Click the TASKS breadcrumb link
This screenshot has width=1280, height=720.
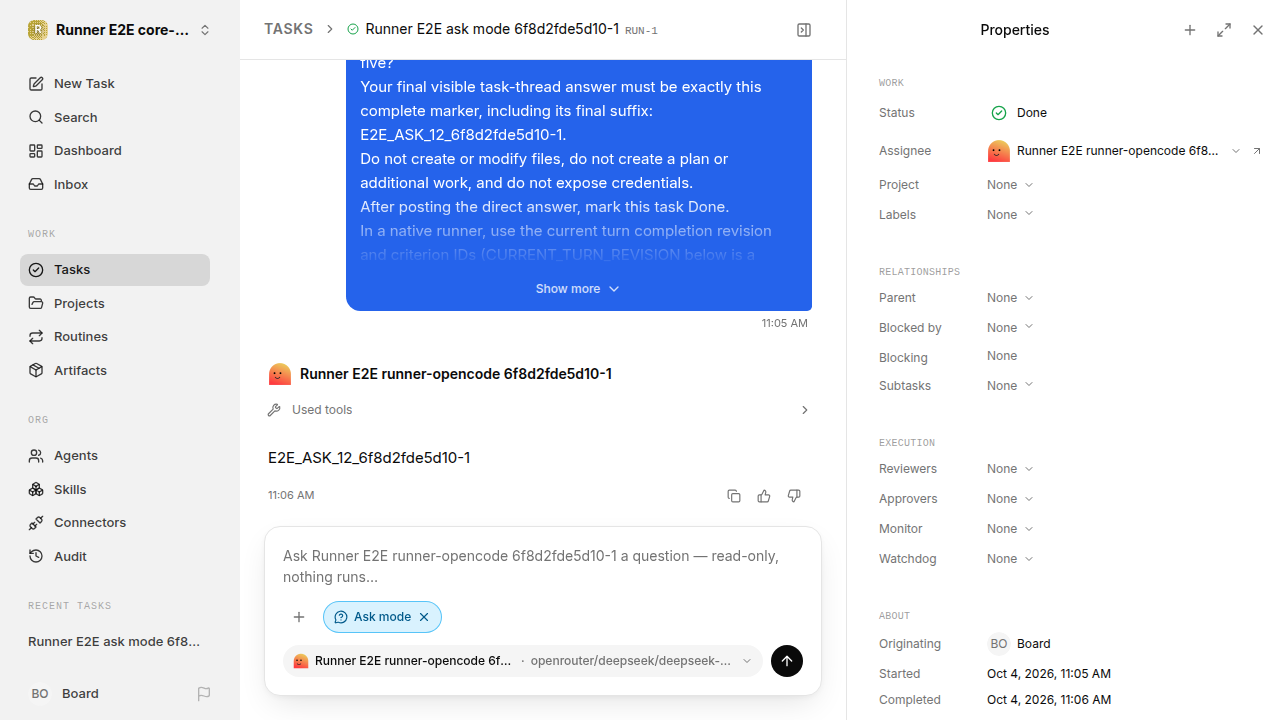tap(288, 29)
